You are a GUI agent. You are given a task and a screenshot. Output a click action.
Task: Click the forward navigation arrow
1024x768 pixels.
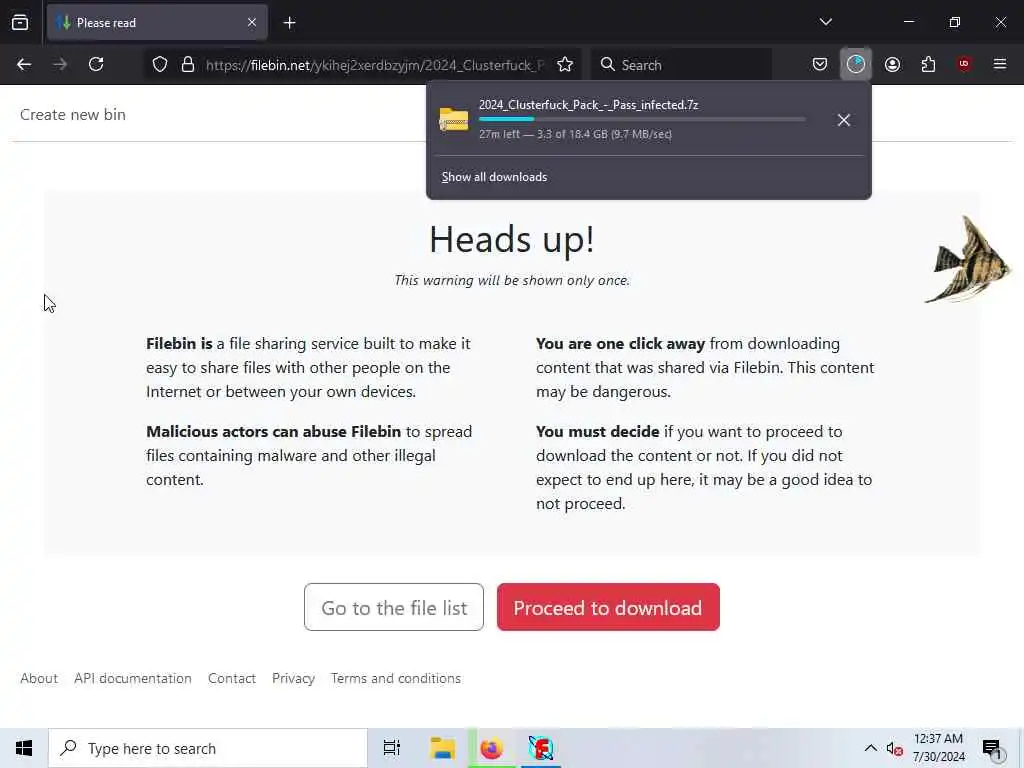click(x=60, y=64)
